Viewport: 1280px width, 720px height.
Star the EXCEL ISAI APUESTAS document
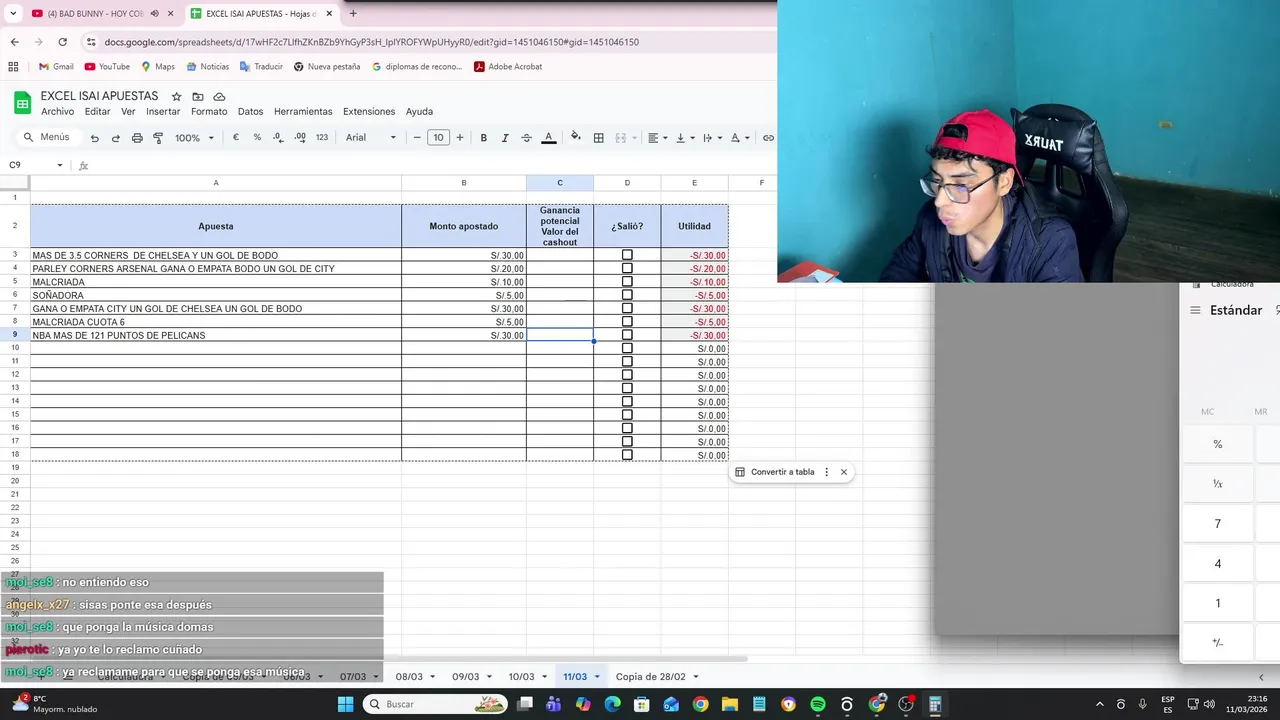click(176, 96)
